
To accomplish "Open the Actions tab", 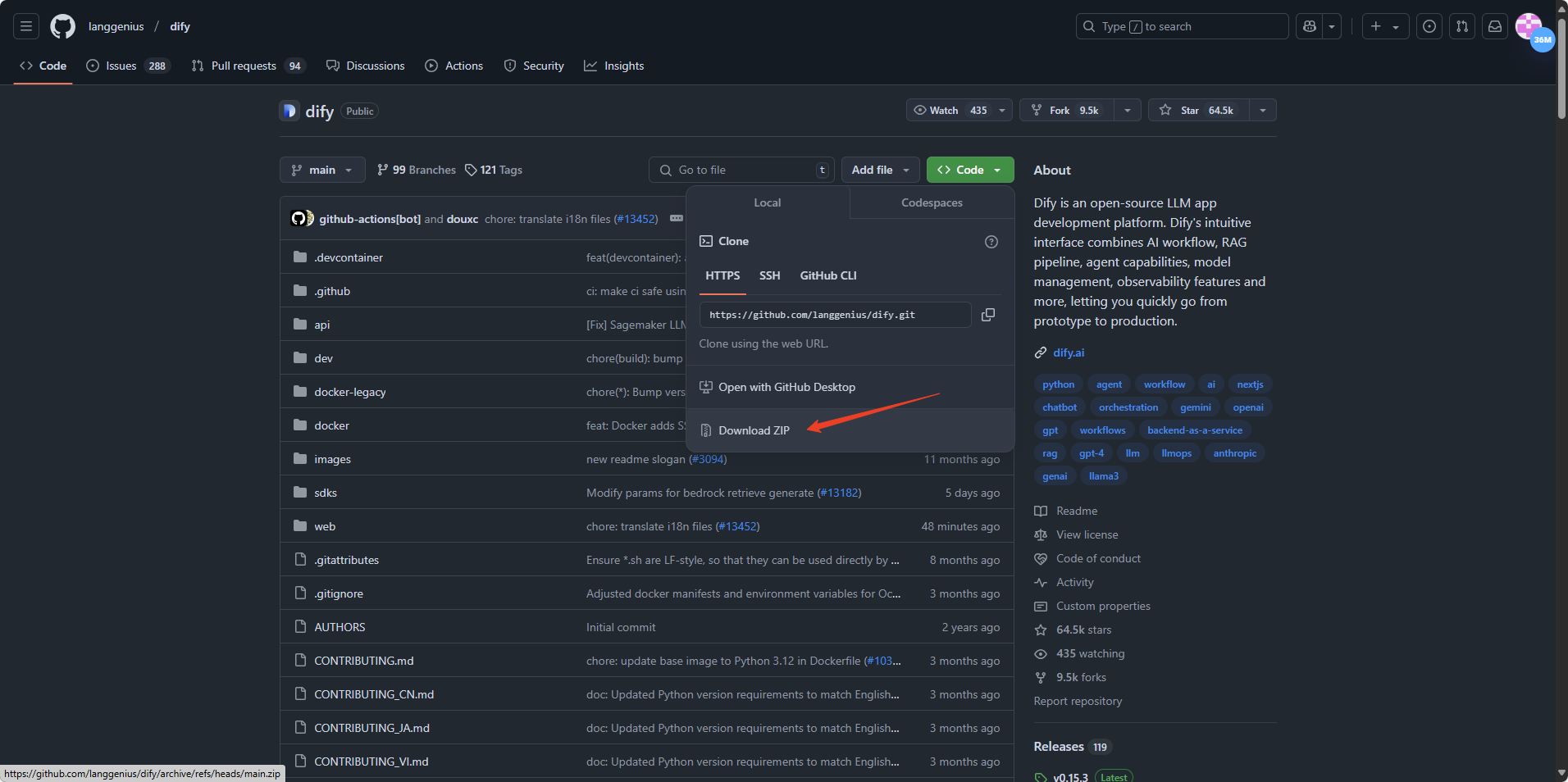I will [x=454, y=66].
